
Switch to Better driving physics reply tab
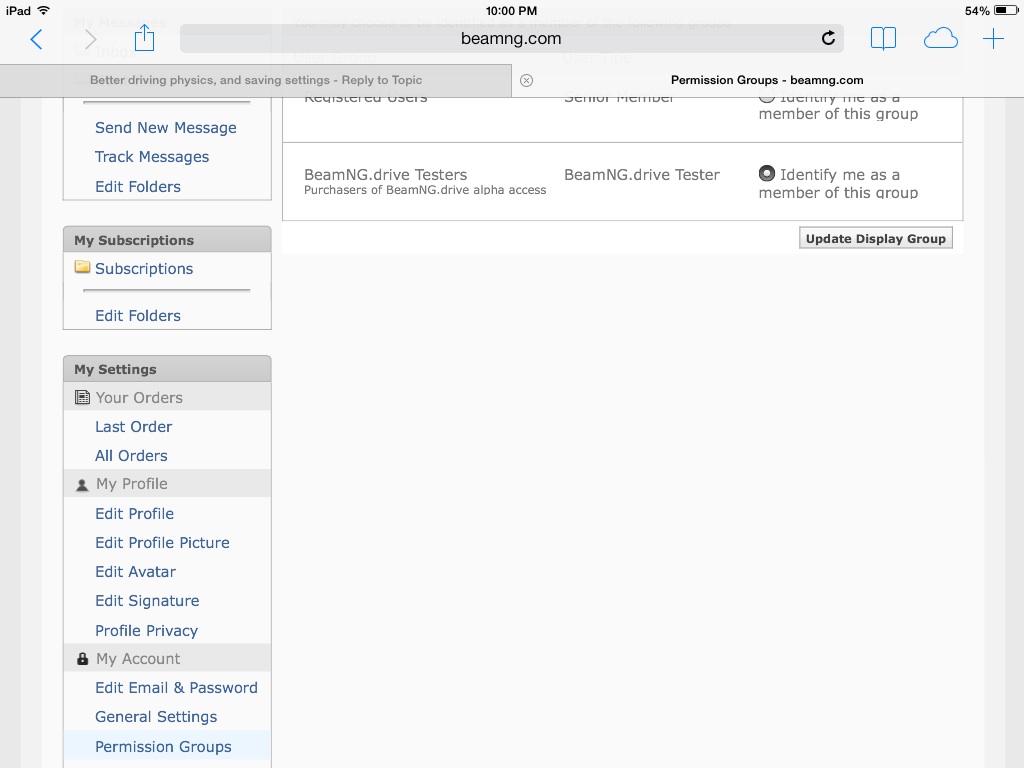coord(256,80)
